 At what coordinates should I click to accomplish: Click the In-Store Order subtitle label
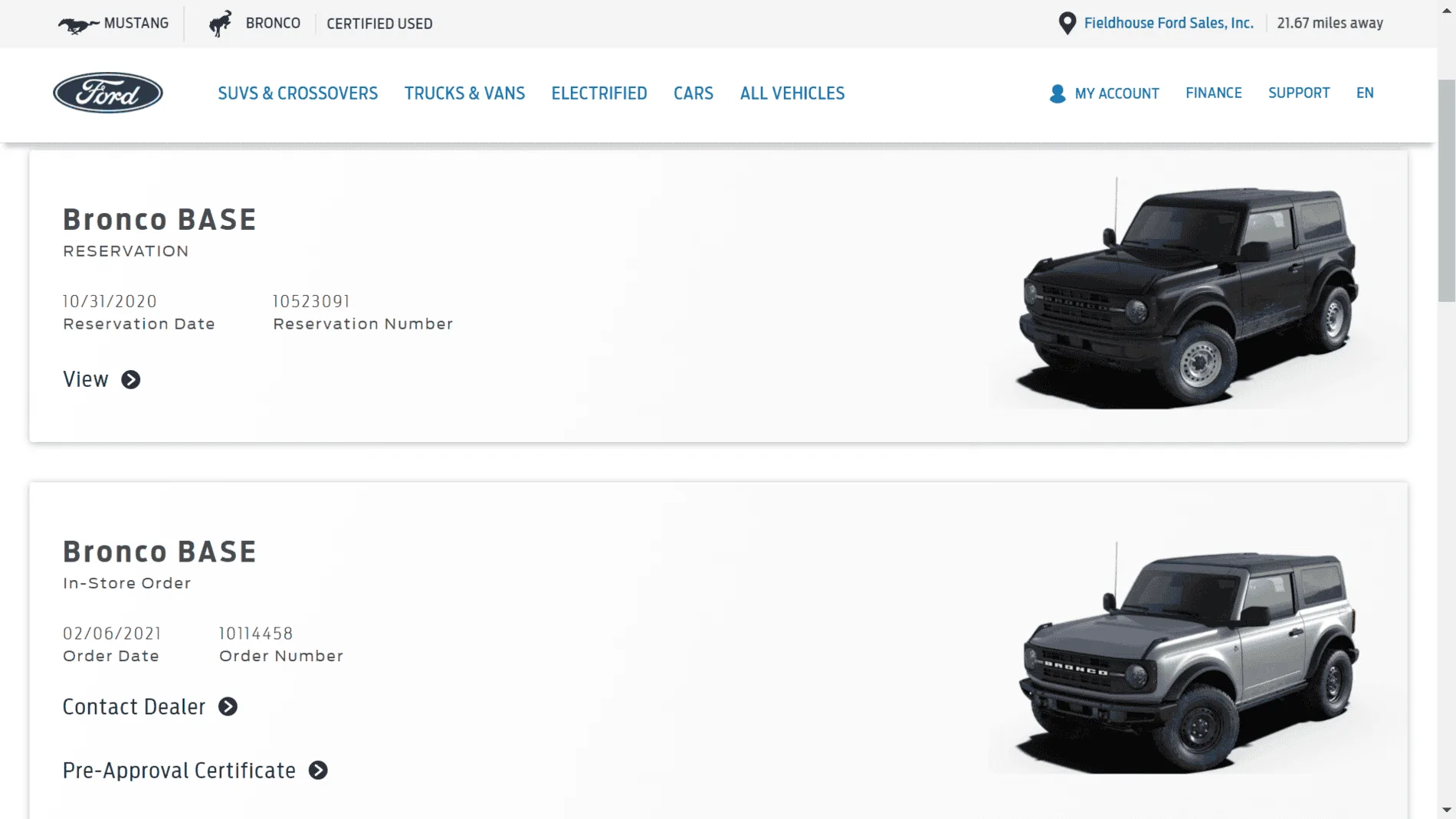tap(127, 583)
